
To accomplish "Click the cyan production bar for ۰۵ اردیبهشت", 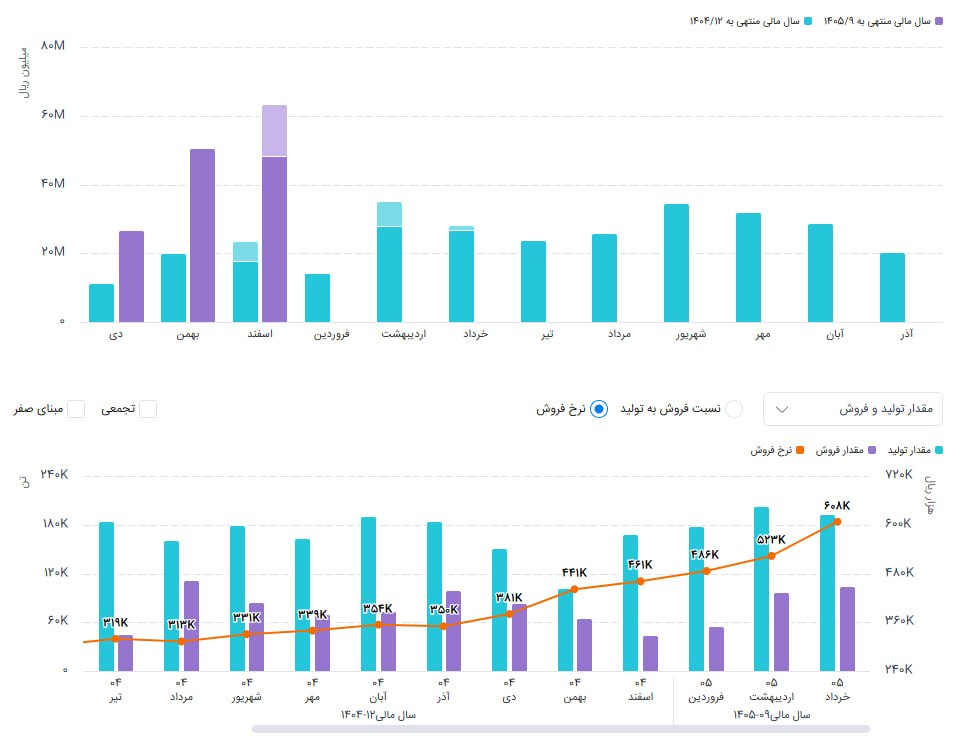I will click(x=762, y=589).
